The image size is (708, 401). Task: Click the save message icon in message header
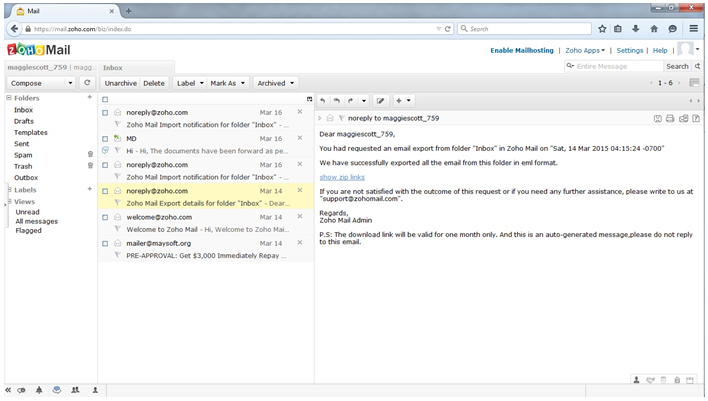click(x=658, y=118)
